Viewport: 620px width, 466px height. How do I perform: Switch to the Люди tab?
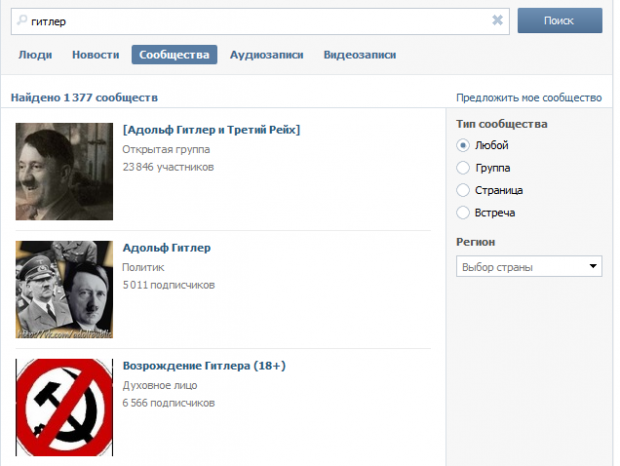(35, 55)
